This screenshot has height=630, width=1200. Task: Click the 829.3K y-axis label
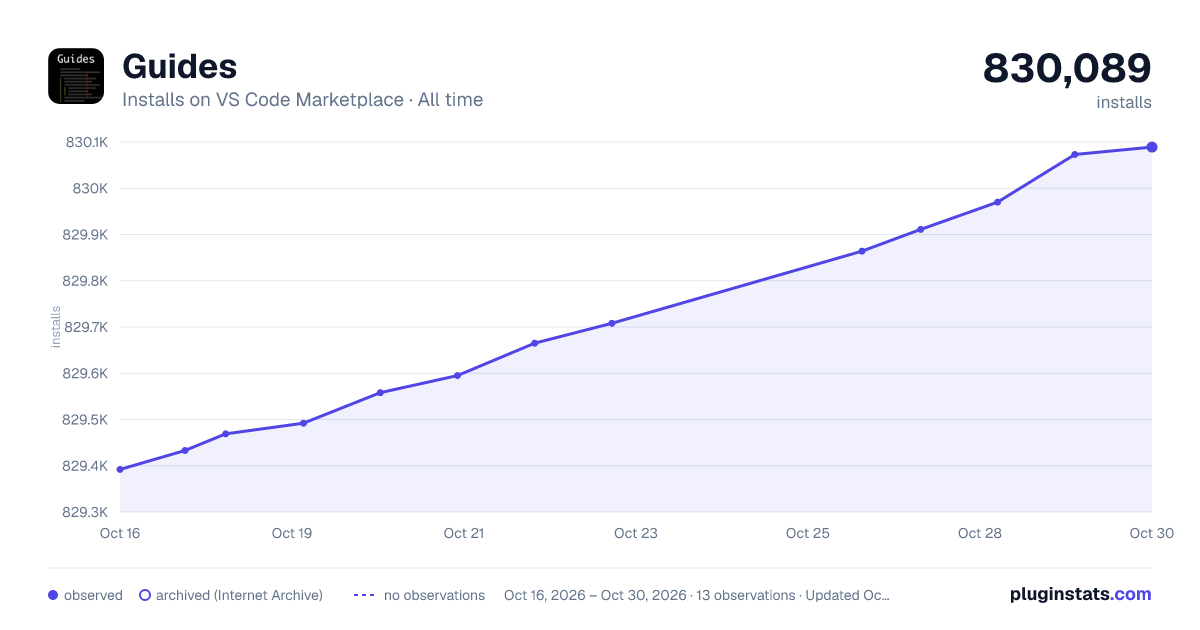pos(86,512)
